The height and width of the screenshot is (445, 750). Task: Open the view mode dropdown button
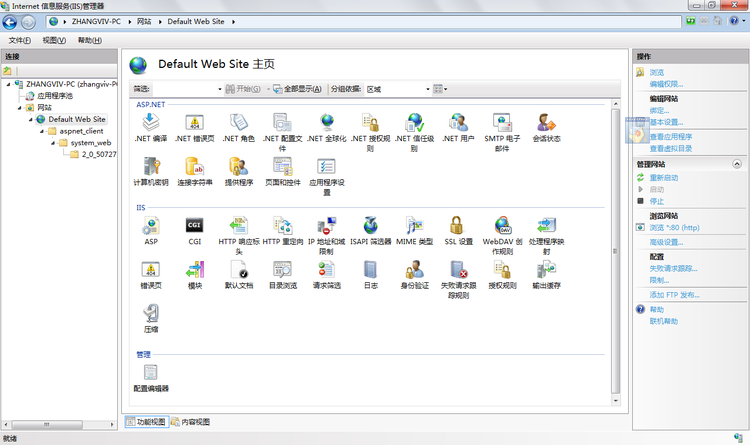pyautogui.click(x=440, y=89)
